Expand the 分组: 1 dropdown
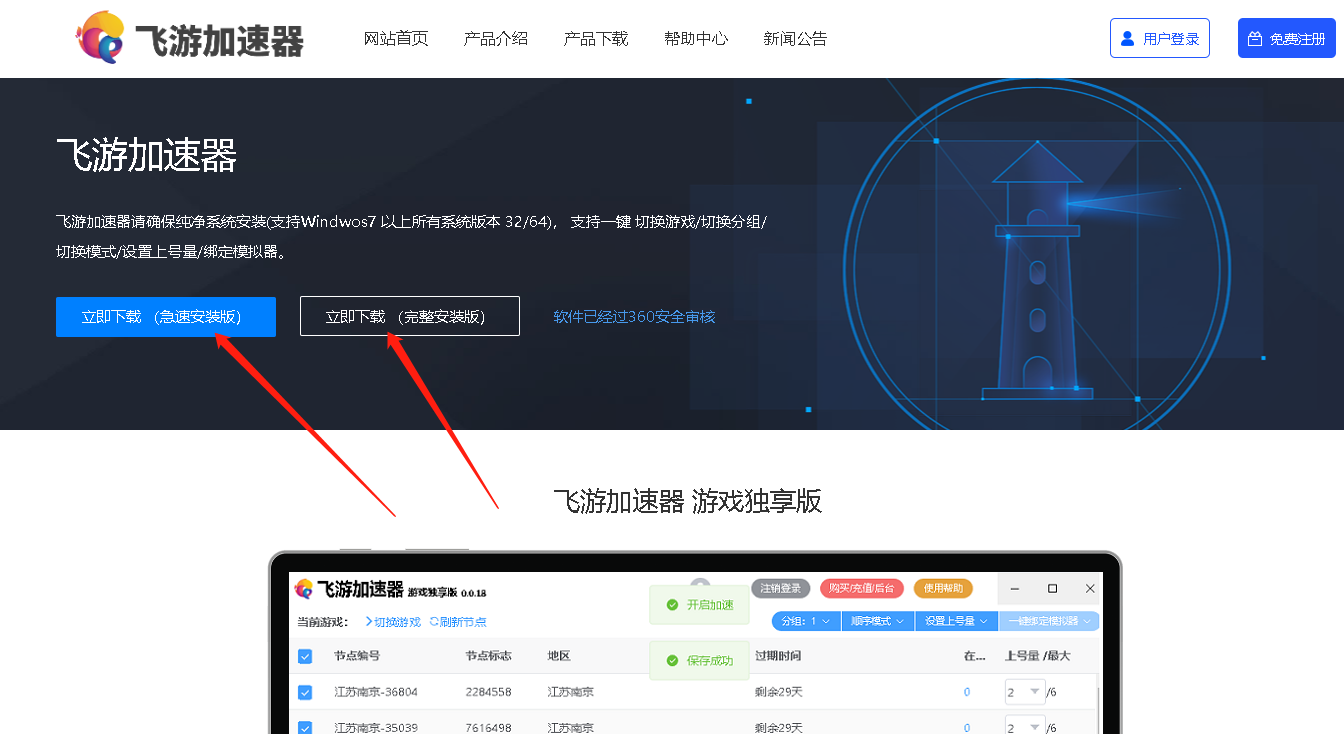Image resolution: width=1344 pixels, height=734 pixels. [x=806, y=621]
